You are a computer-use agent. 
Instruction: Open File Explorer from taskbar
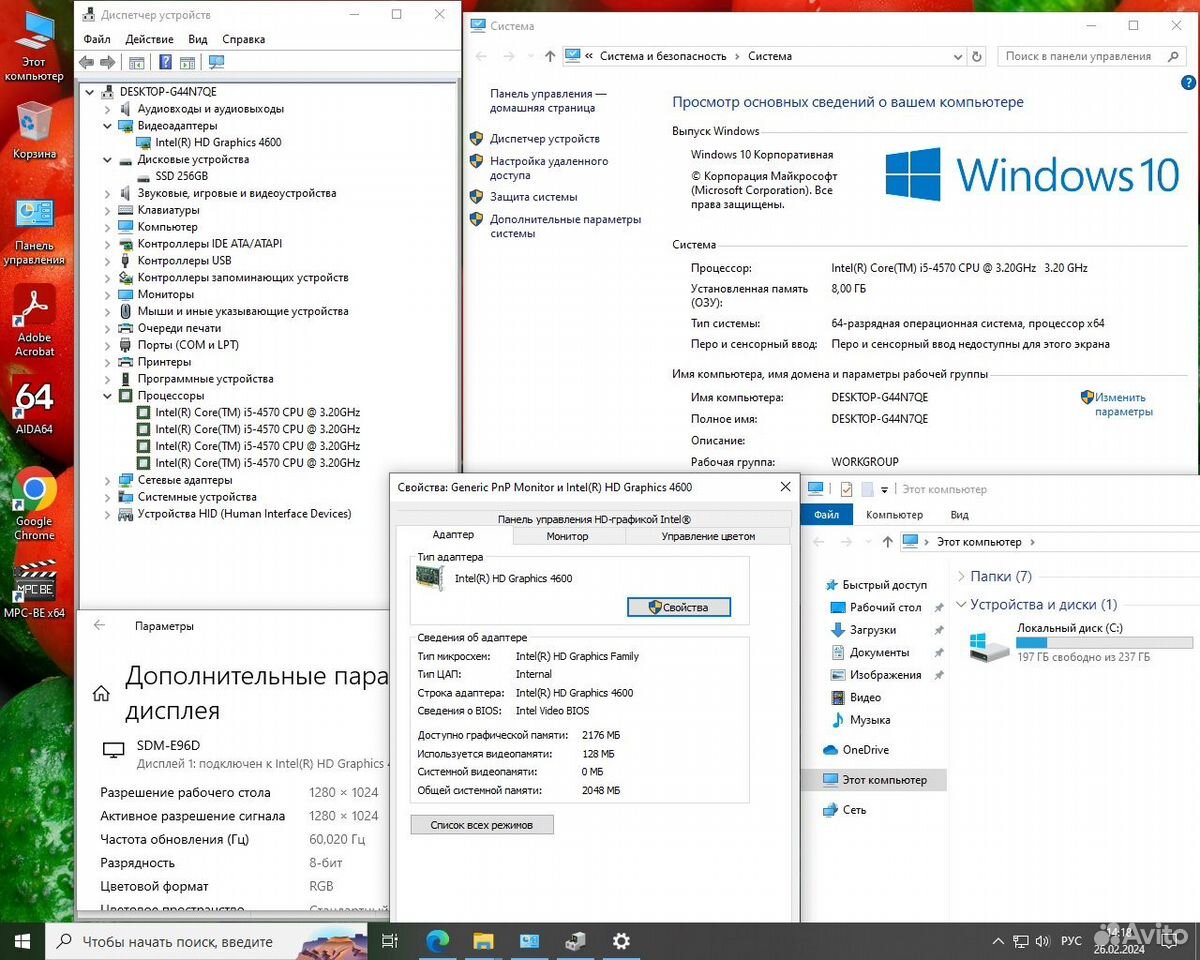(483, 941)
